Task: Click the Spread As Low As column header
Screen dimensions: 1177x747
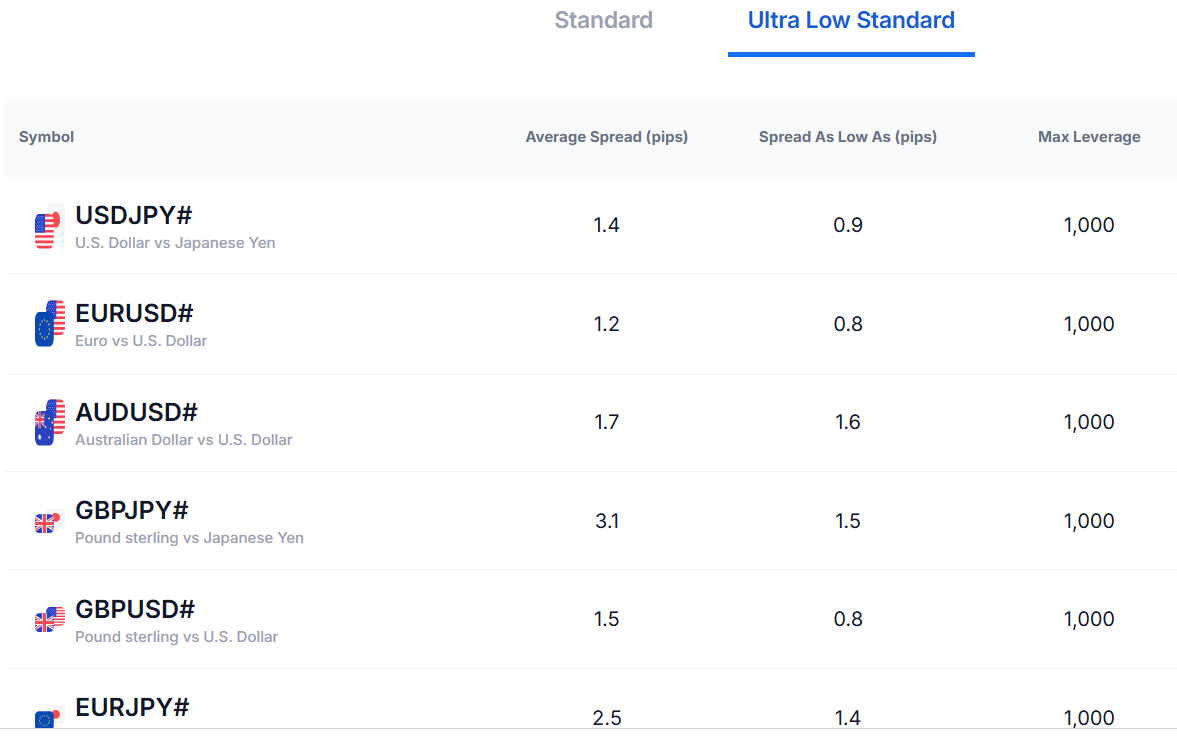Action: pyautogui.click(x=847, y=137)
